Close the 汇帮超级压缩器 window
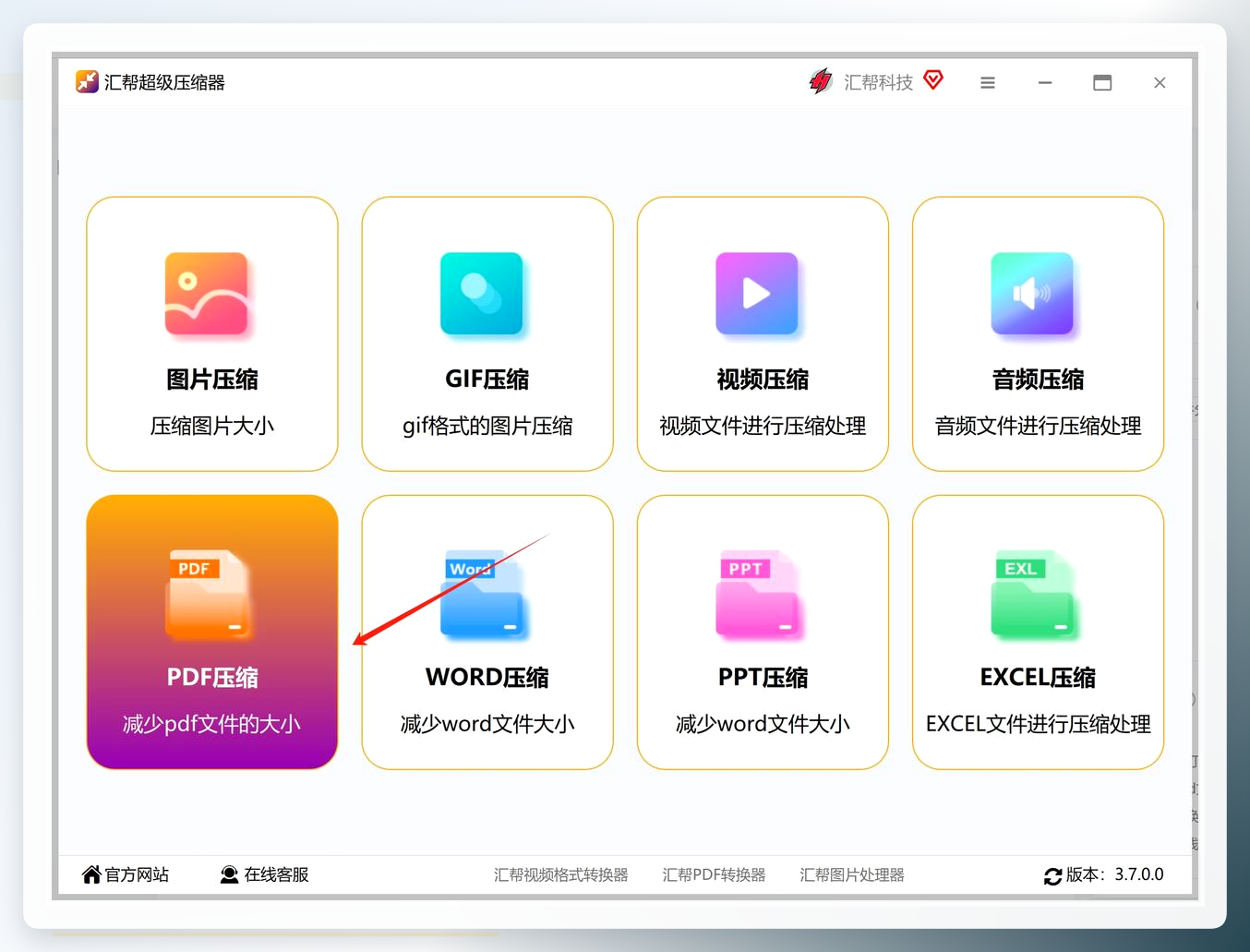 click(x=1160, y=83)
